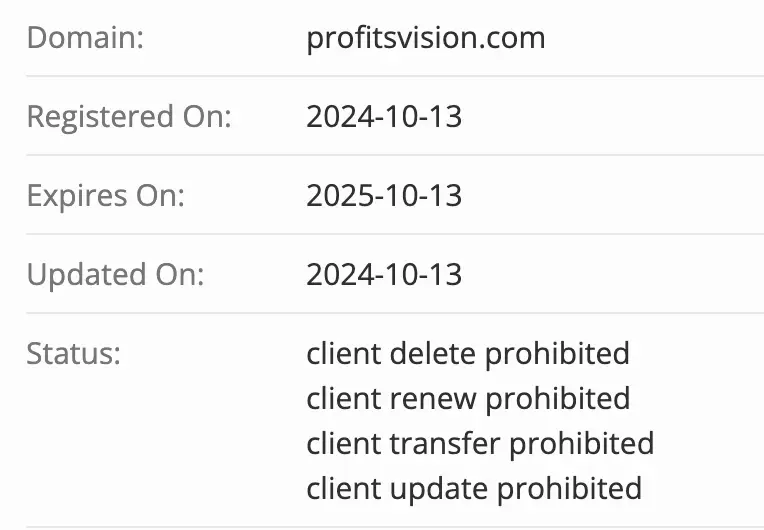Select the client delete prohibited status
This screenshot has height=530, width=764.
[467, 354]
